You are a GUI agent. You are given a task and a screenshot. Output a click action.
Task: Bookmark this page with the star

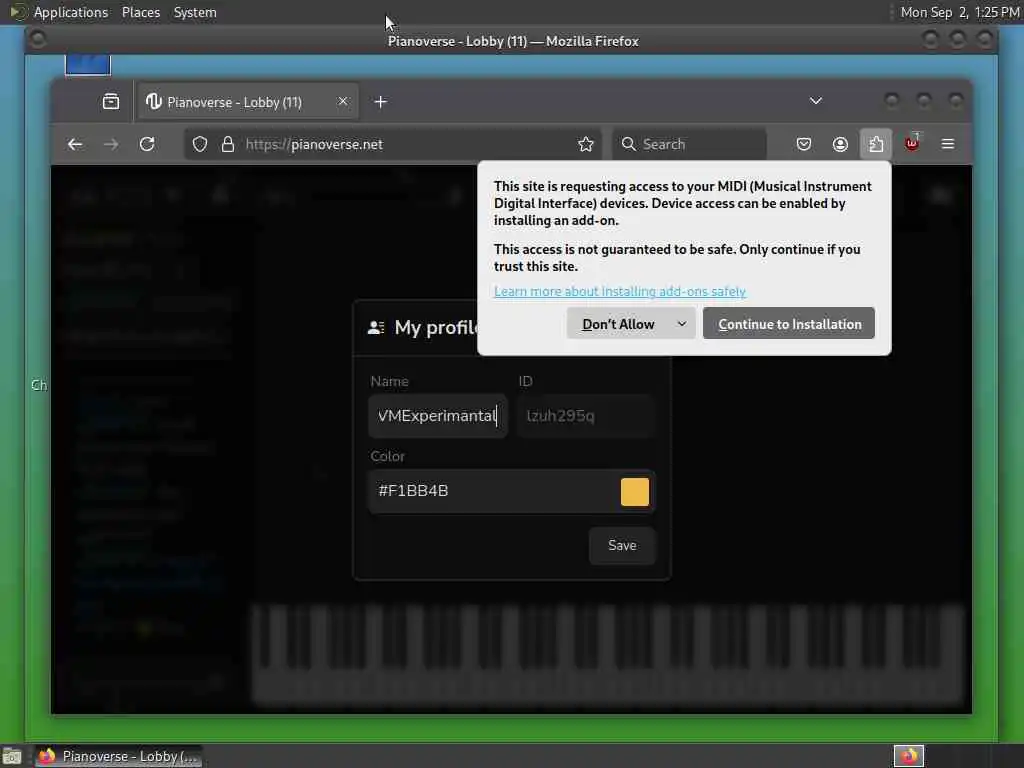(586, 144)
